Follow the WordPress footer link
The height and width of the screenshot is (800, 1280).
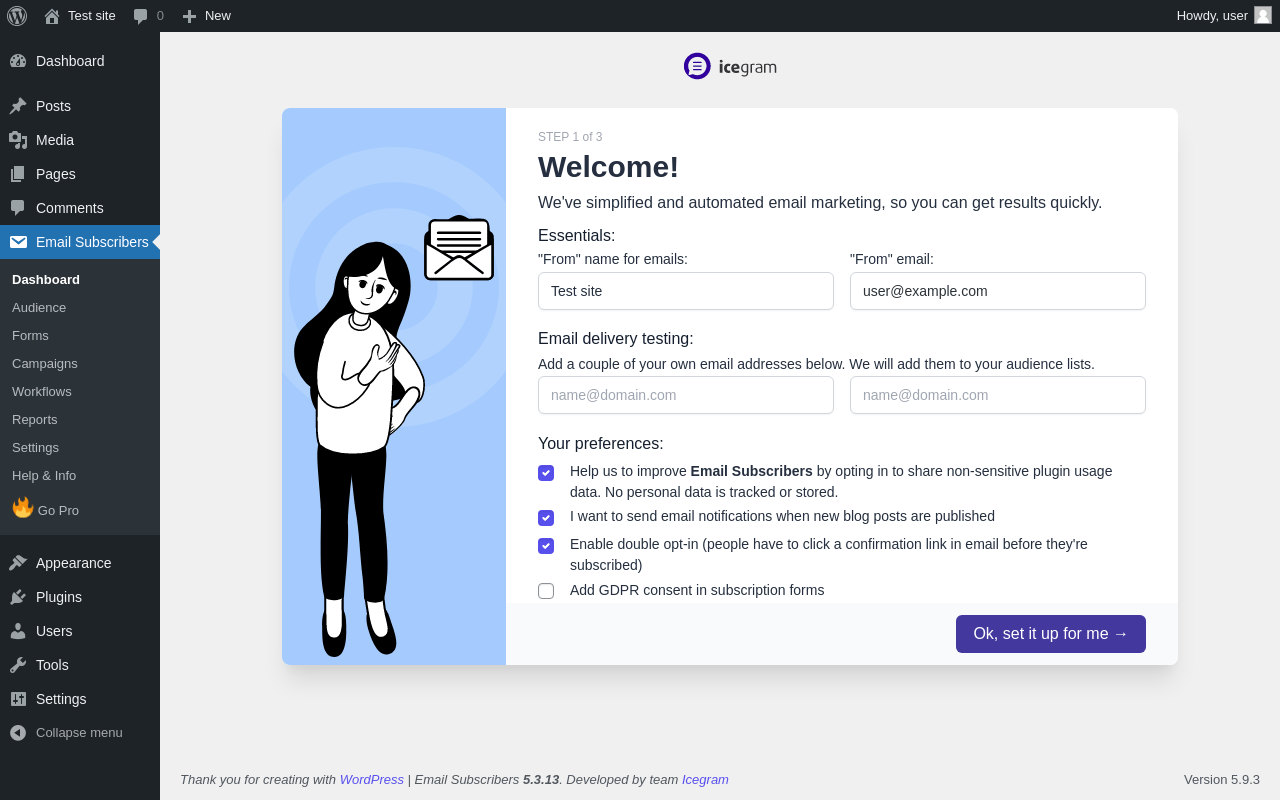pos(372,780)
